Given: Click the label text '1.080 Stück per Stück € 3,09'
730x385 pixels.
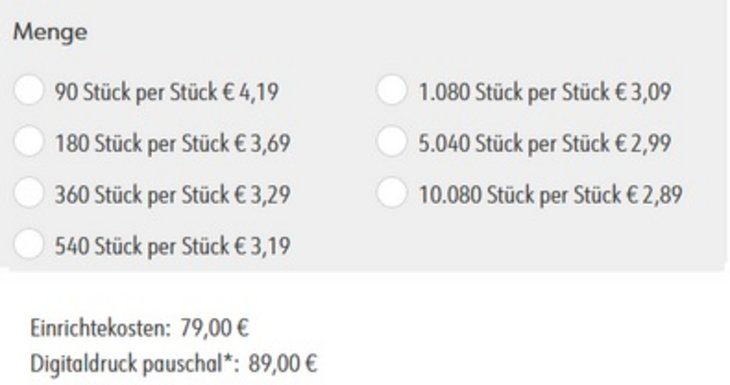Looking at the screenshot, I should [545, 92].
